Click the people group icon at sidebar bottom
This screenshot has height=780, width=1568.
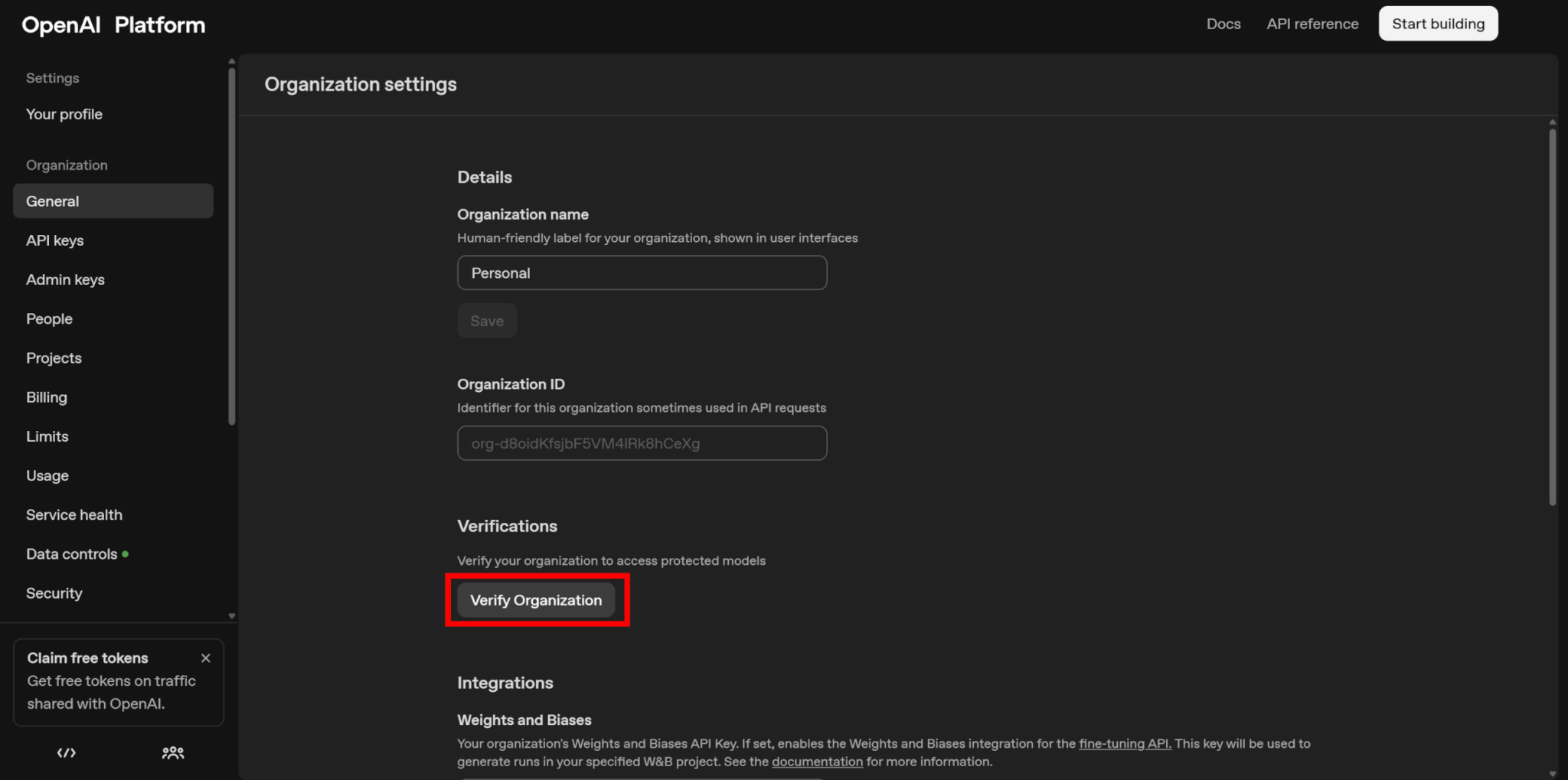173,753
